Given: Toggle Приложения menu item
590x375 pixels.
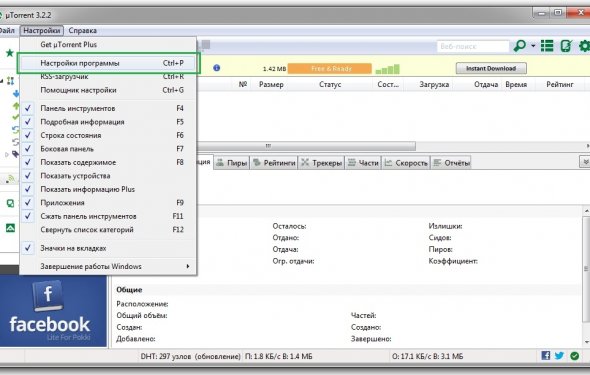Looking at the screenshot, I should coord(108,203).
